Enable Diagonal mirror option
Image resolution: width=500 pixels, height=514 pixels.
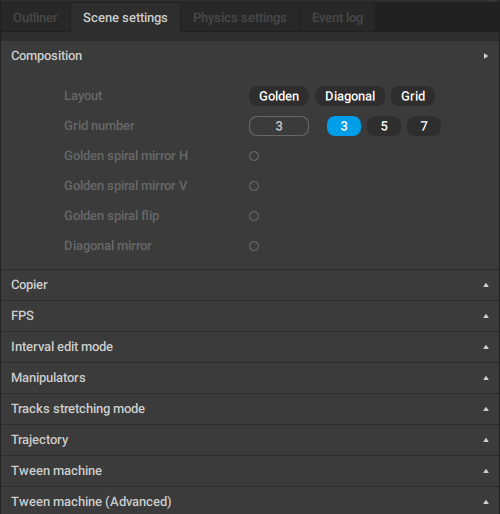254,246
